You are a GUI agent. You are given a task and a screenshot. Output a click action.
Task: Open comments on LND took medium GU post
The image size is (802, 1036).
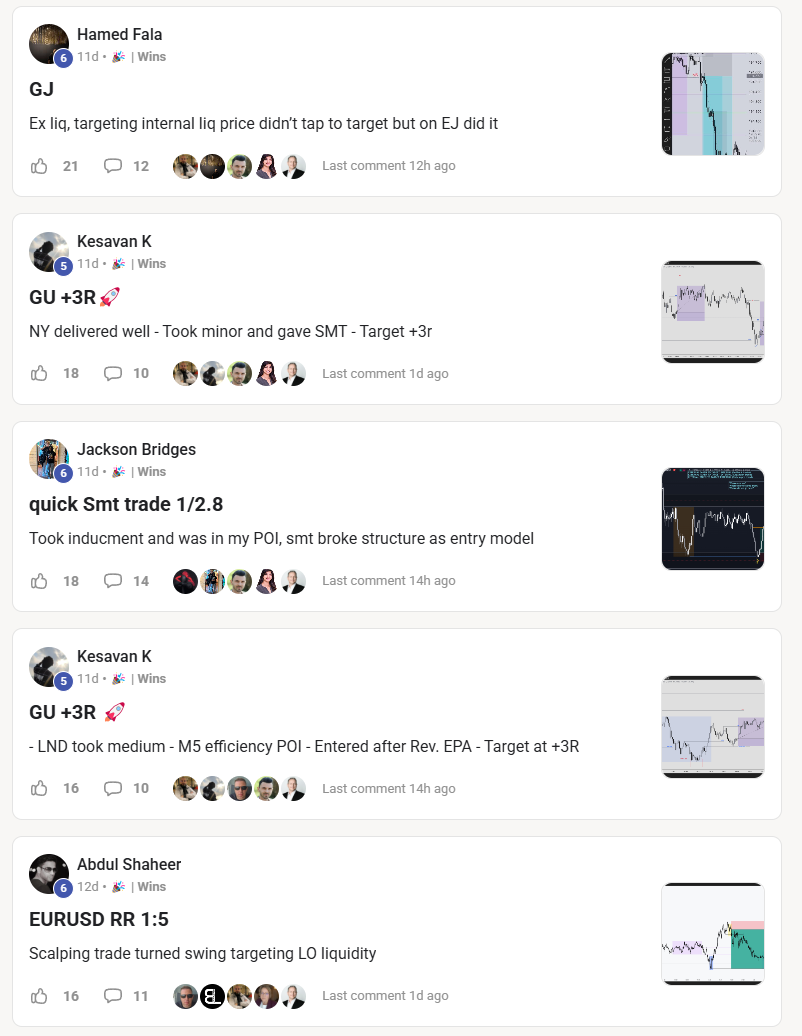(113, 788)
